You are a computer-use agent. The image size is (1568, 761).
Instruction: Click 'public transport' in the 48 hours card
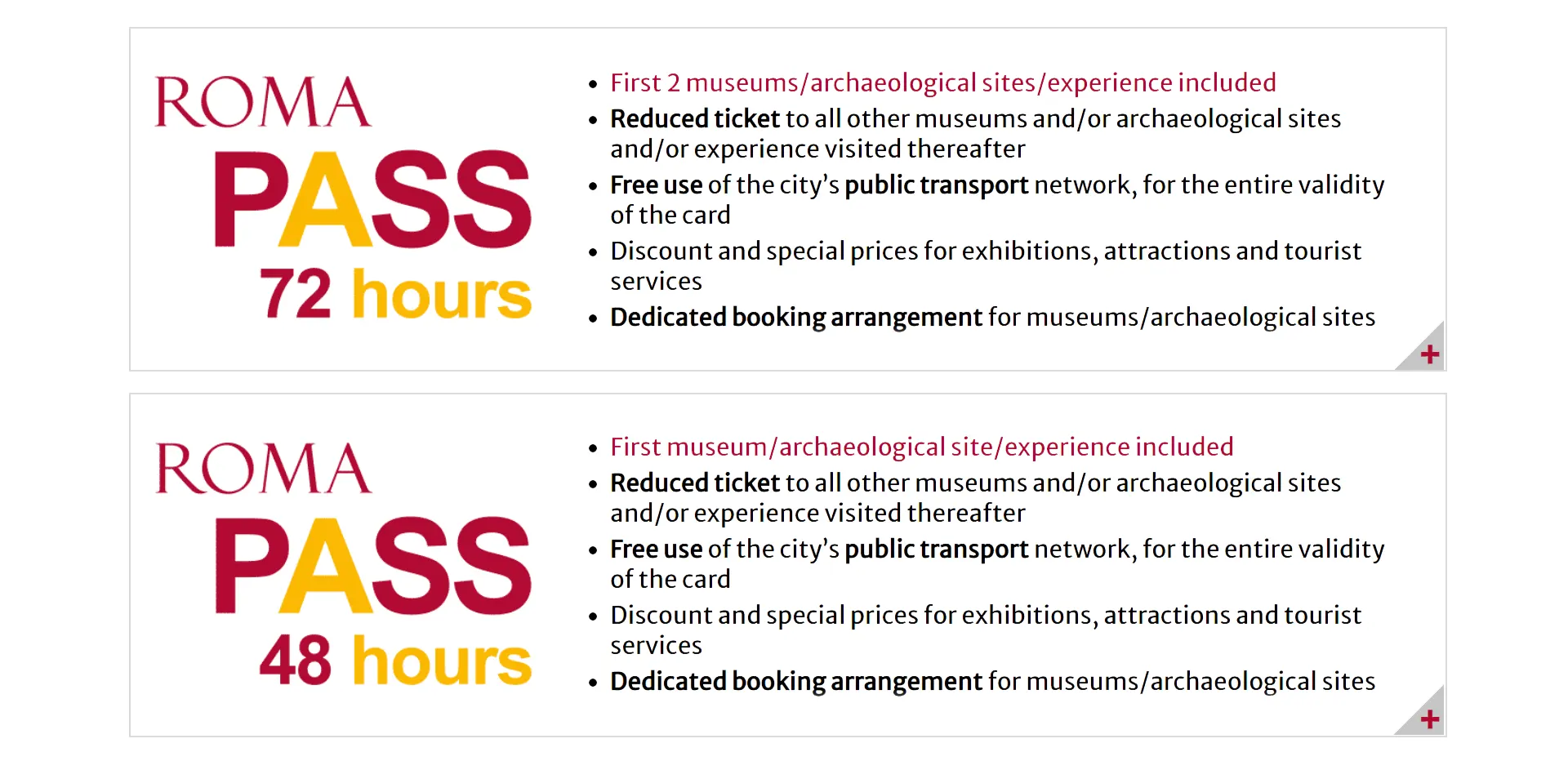tap(936, 550)
